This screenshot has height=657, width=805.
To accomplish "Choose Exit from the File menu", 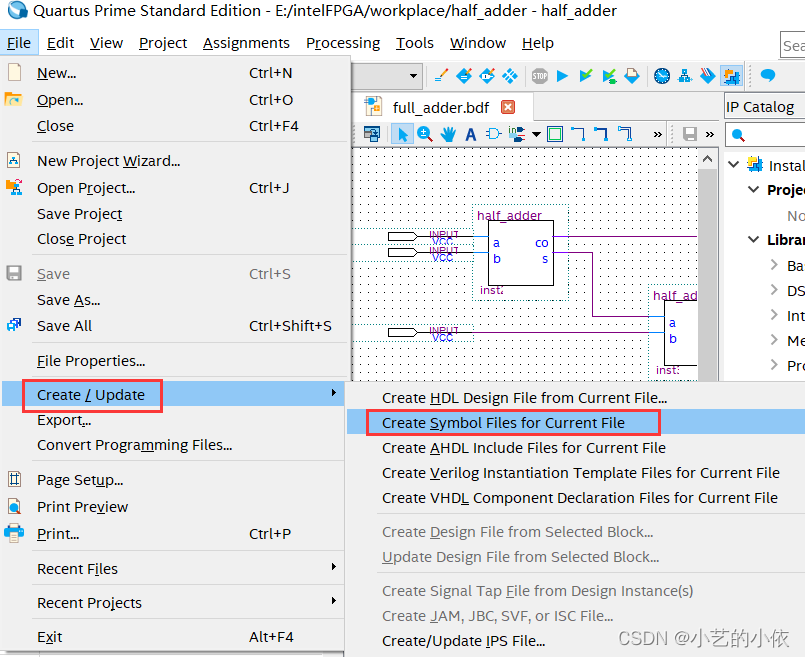I will pyautogui.click(x=172, y=636).
